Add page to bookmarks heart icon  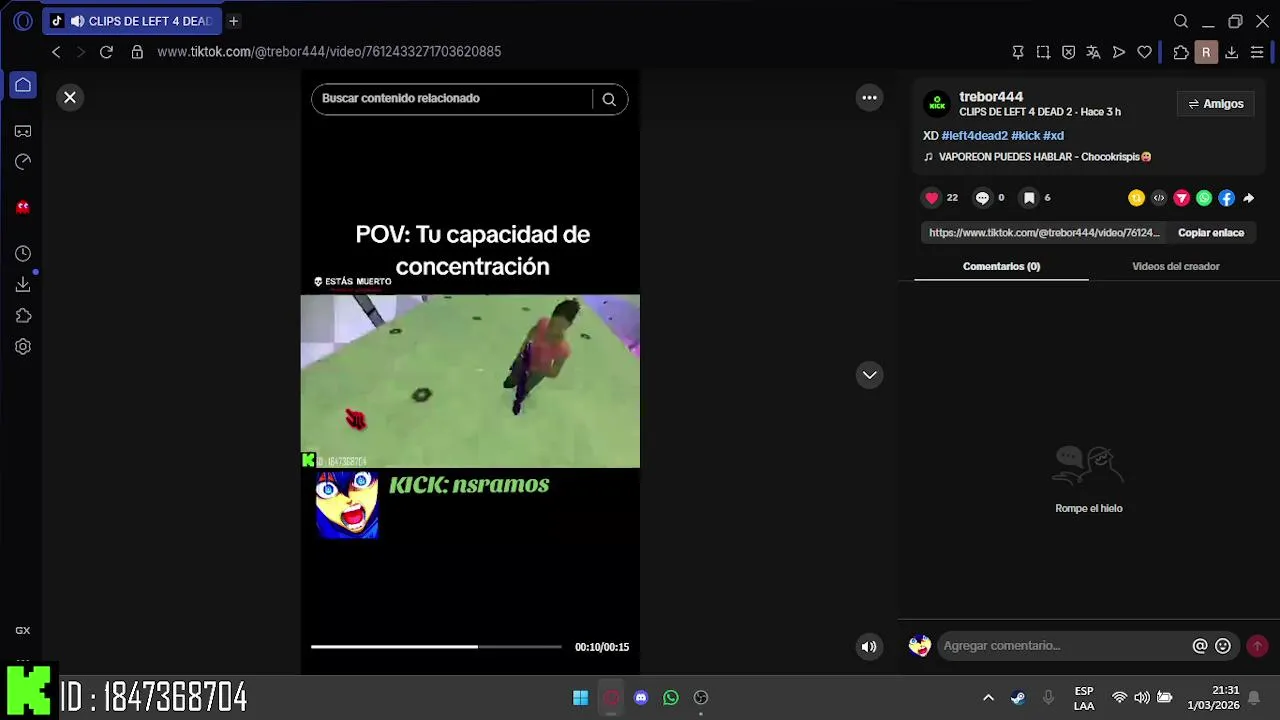click(1144, 52)
